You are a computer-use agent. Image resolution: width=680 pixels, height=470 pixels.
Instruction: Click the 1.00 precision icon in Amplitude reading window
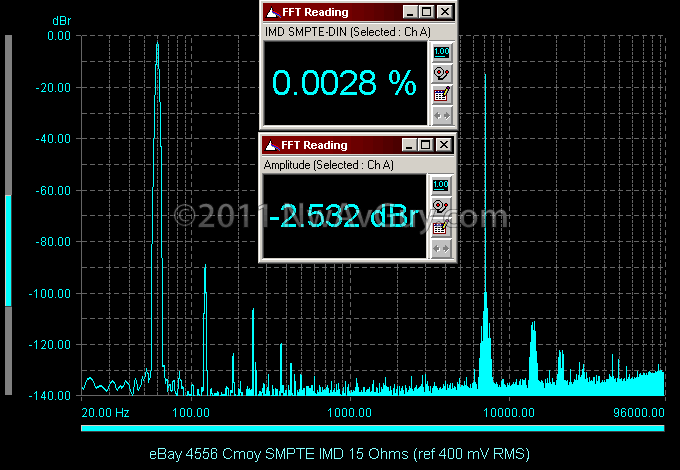[x=441, y=185]
